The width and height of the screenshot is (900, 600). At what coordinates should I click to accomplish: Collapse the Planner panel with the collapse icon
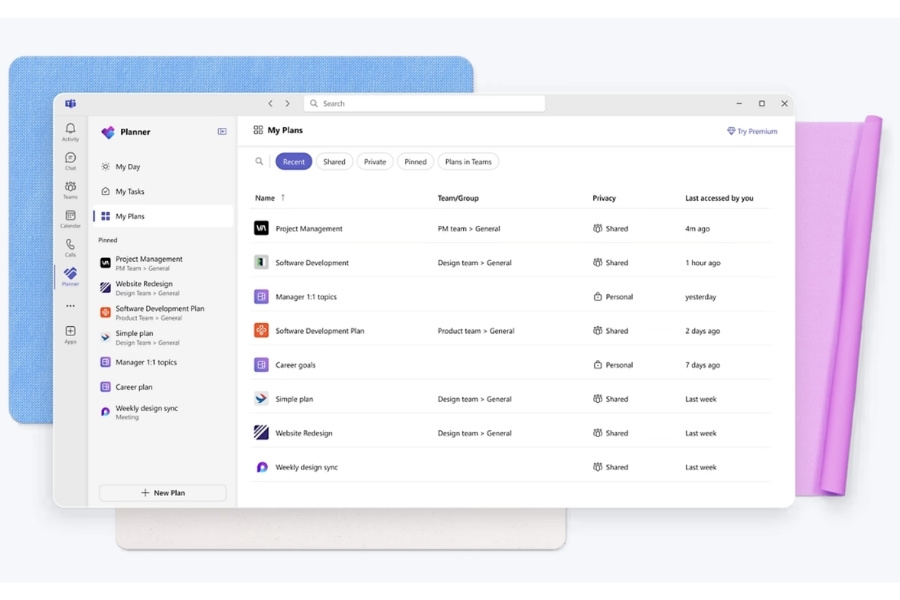220,131
